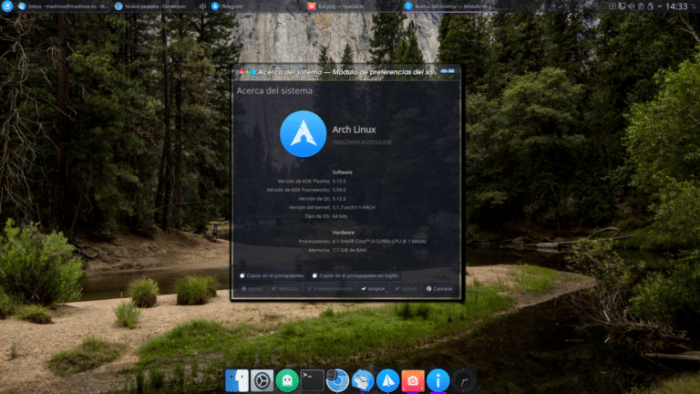Click the Acerca del sistema heading

coord(274,91)
